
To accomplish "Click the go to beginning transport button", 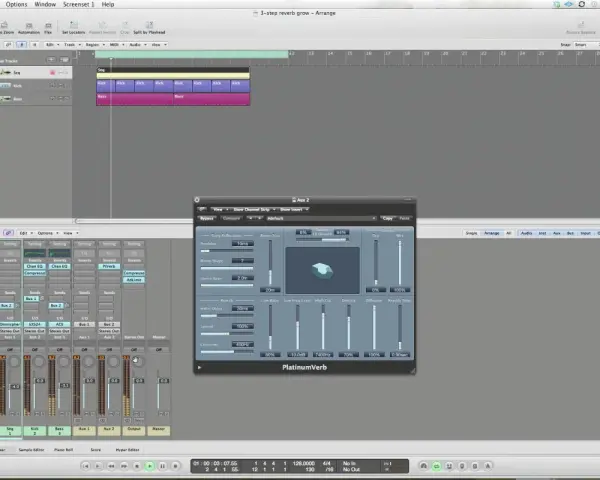I will [x=86, y=466].
